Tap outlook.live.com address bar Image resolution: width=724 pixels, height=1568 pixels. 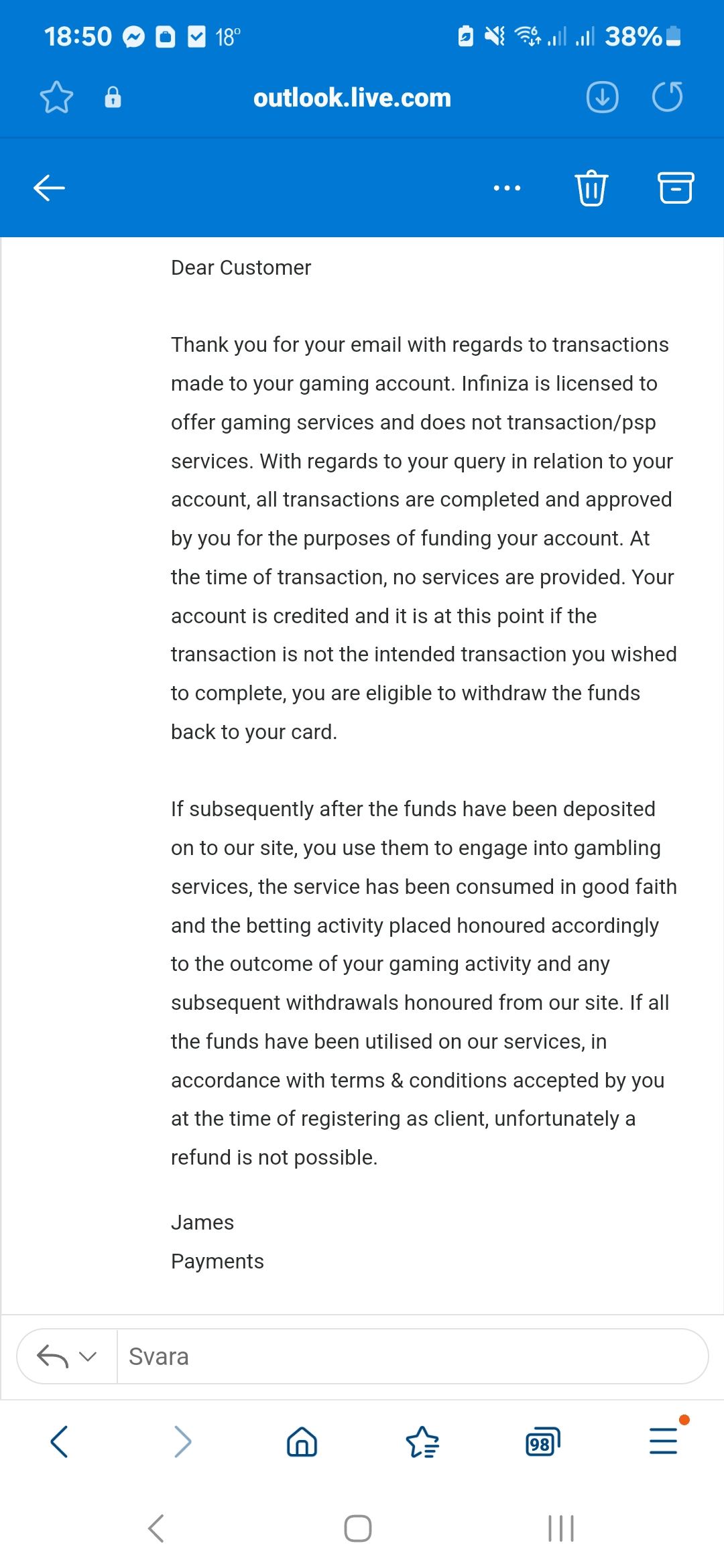pyautogui.click(x=352, y=98)
